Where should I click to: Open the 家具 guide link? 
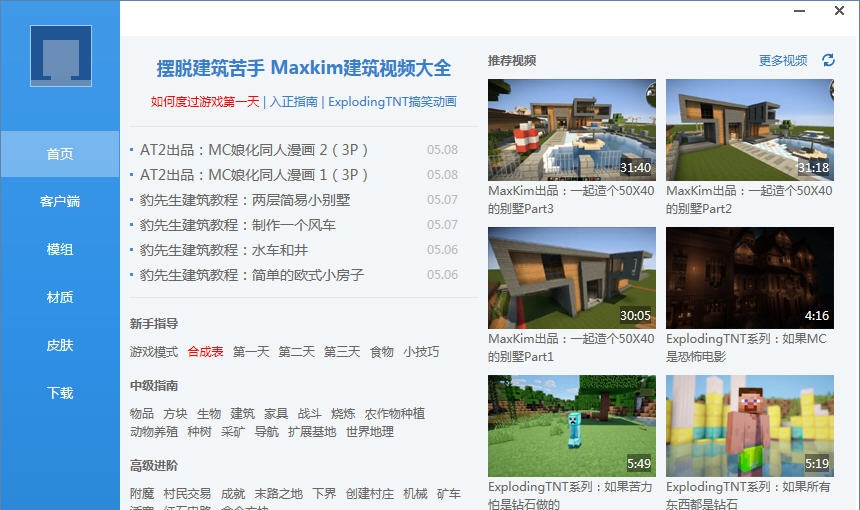coord(276,413)
